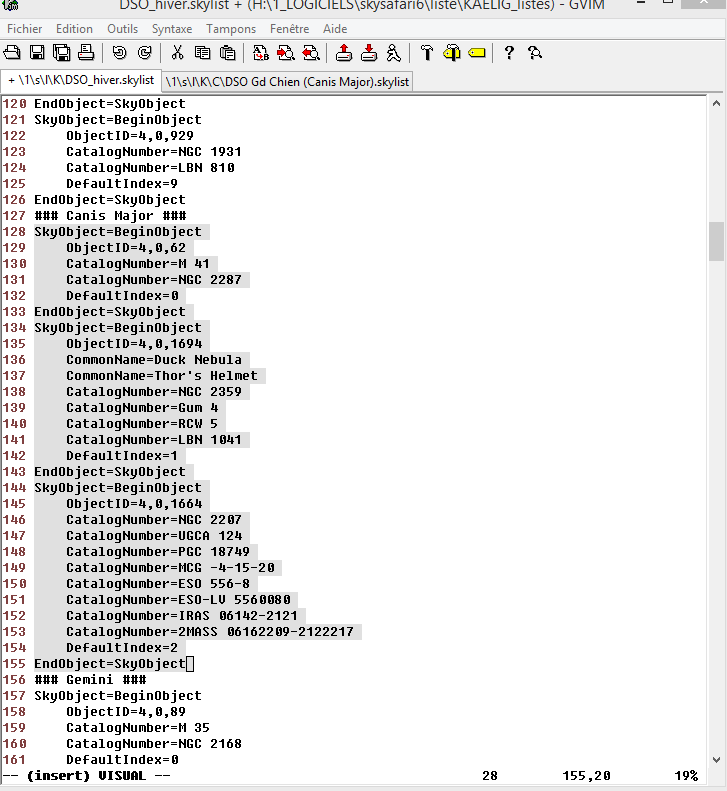The image size is (727, 791).
Task: Select the DSO_hiver.skylist tab
Action: pos(80,80)
